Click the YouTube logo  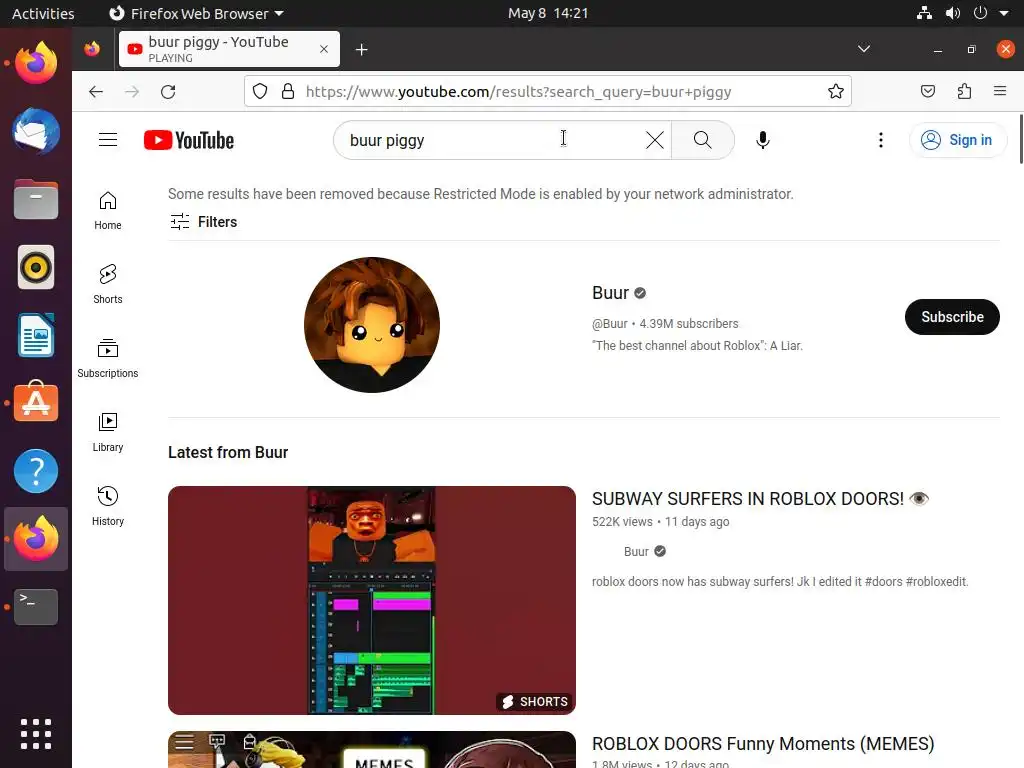point(189,140)
